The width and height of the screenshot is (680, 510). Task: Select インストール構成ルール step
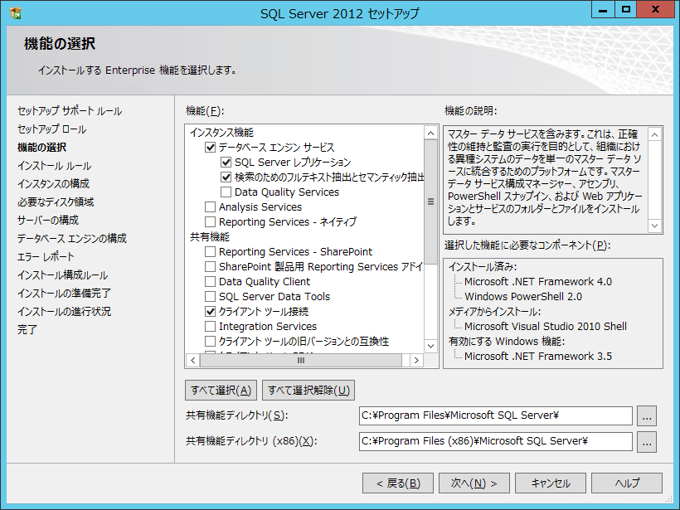[62, 275]
